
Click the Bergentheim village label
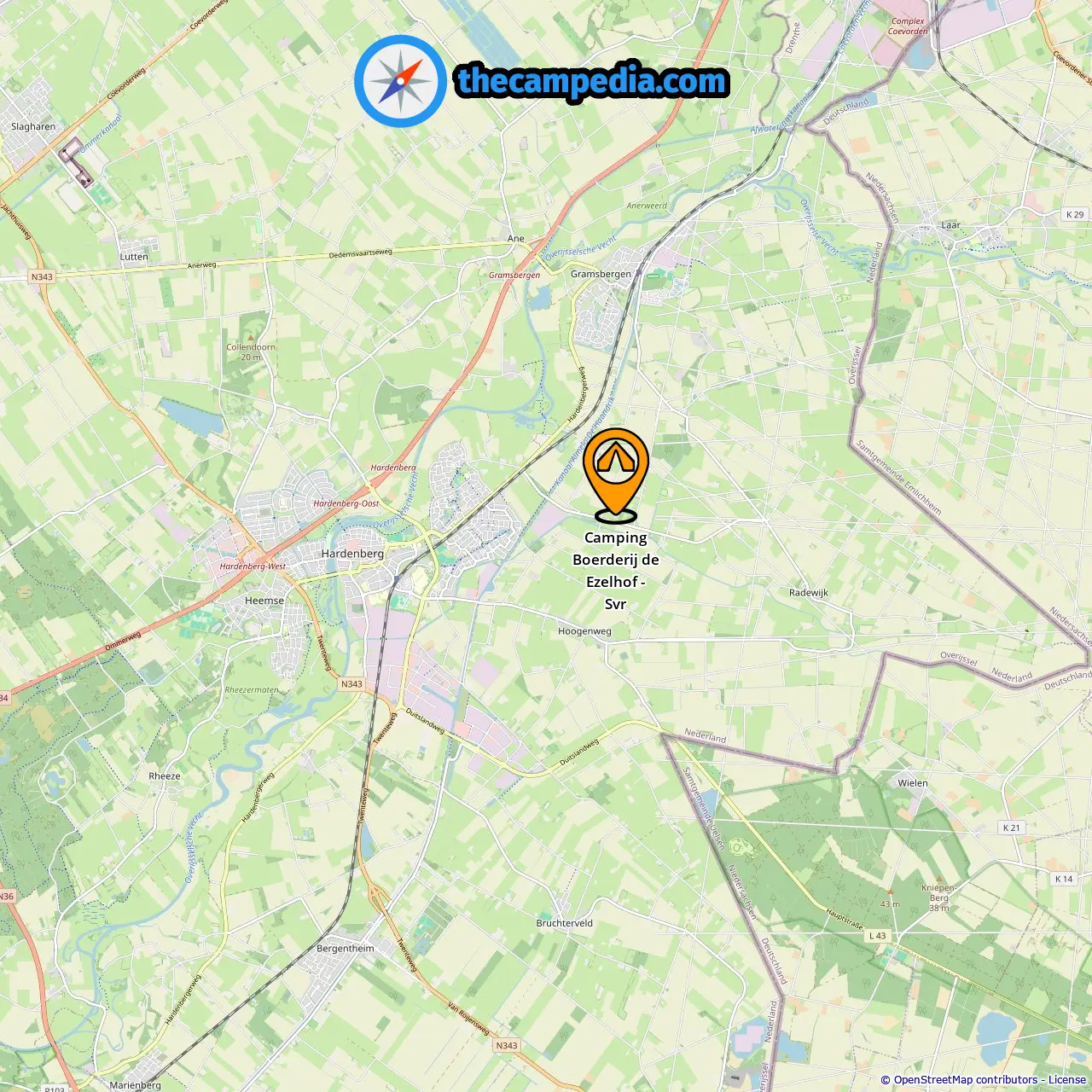pos(346,949)
